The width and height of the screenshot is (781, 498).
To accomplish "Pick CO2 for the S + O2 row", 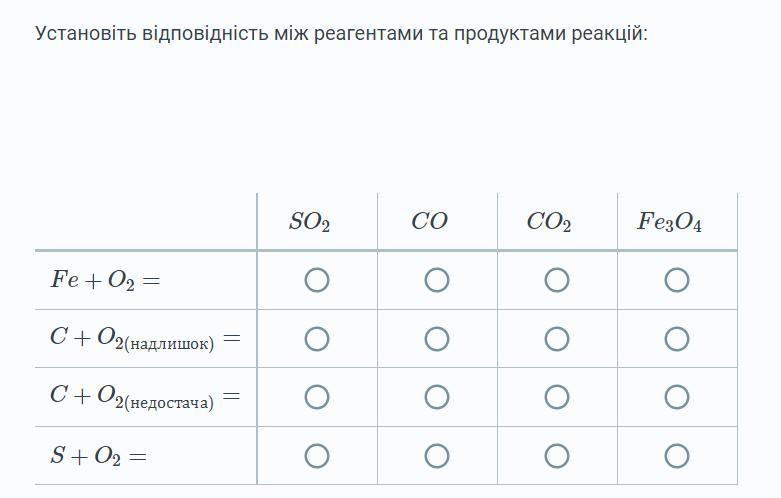I will 557,456.
